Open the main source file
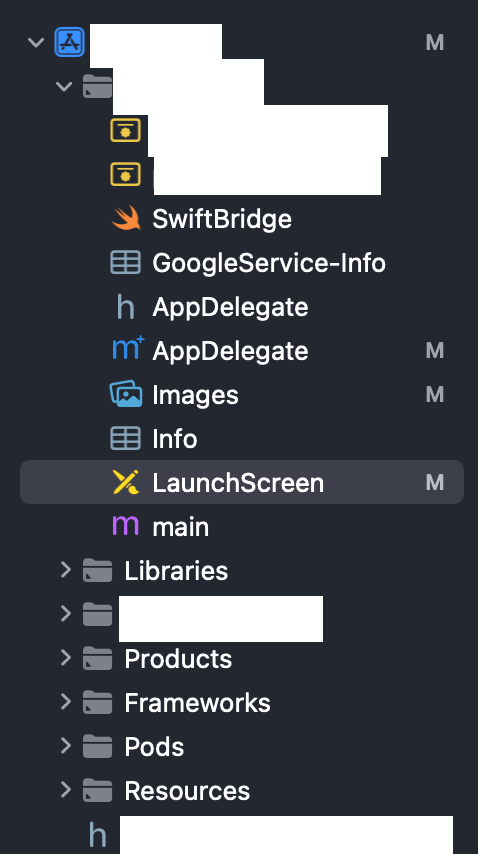 [x=181, y=527]
